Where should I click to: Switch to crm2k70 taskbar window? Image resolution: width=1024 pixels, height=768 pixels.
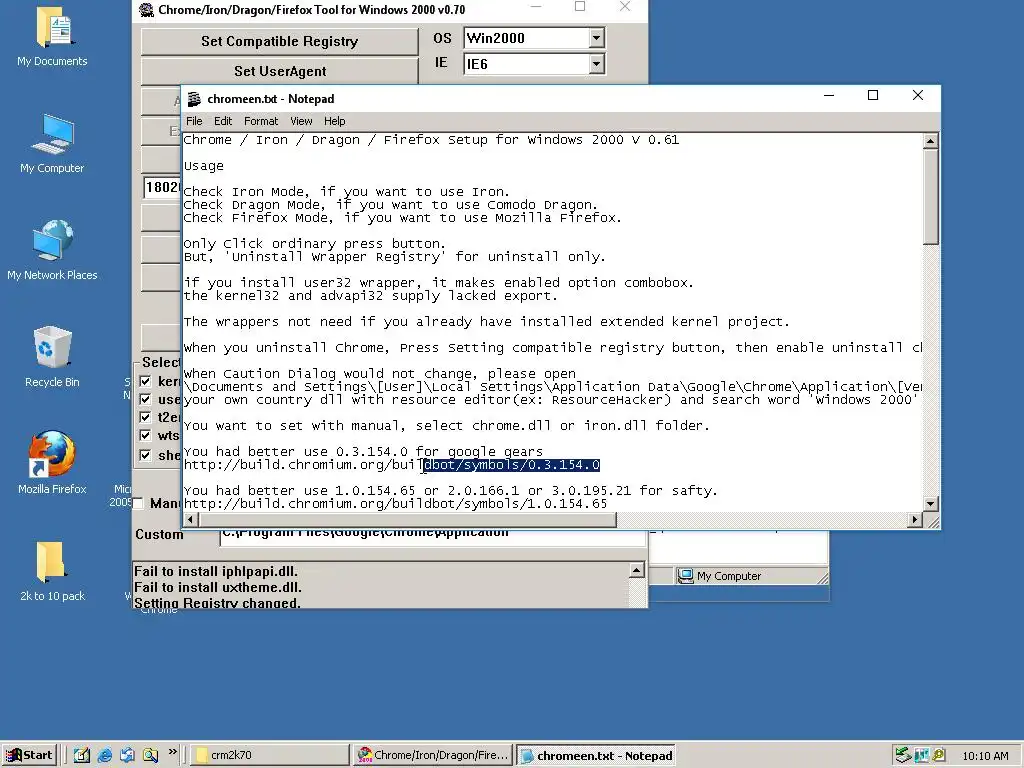(270, 755)
